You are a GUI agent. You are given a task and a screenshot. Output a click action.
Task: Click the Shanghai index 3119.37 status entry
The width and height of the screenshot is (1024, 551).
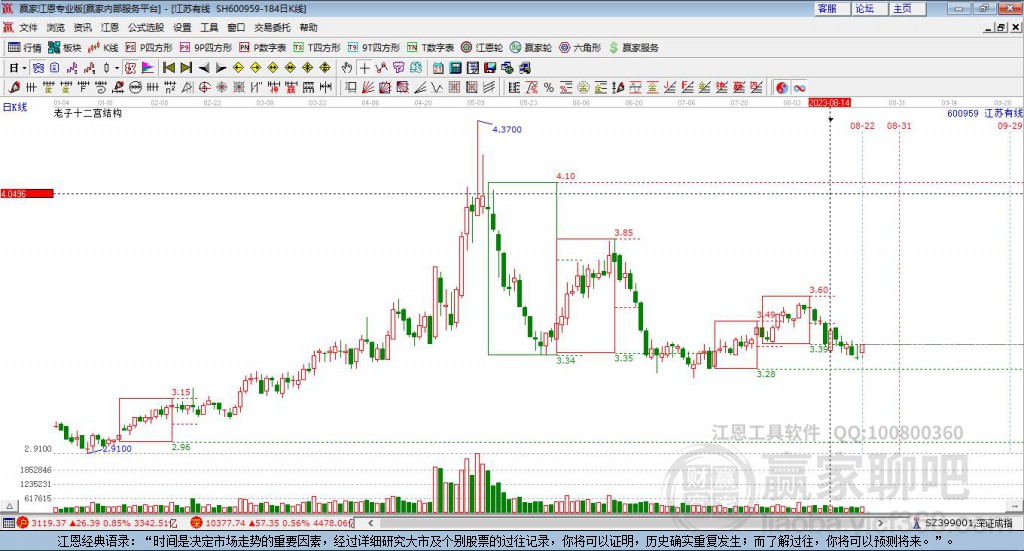[x=97, y=523]
